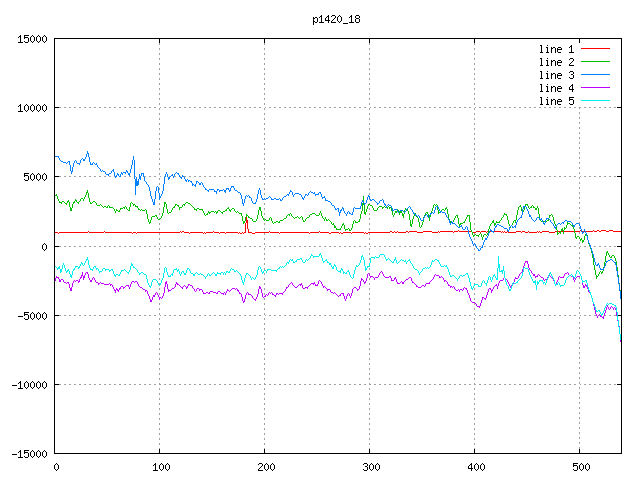Toggle the line 1 legend entry
Image resolution: width=640 pixels, height=480 pixels.
[x=556, y=49]
